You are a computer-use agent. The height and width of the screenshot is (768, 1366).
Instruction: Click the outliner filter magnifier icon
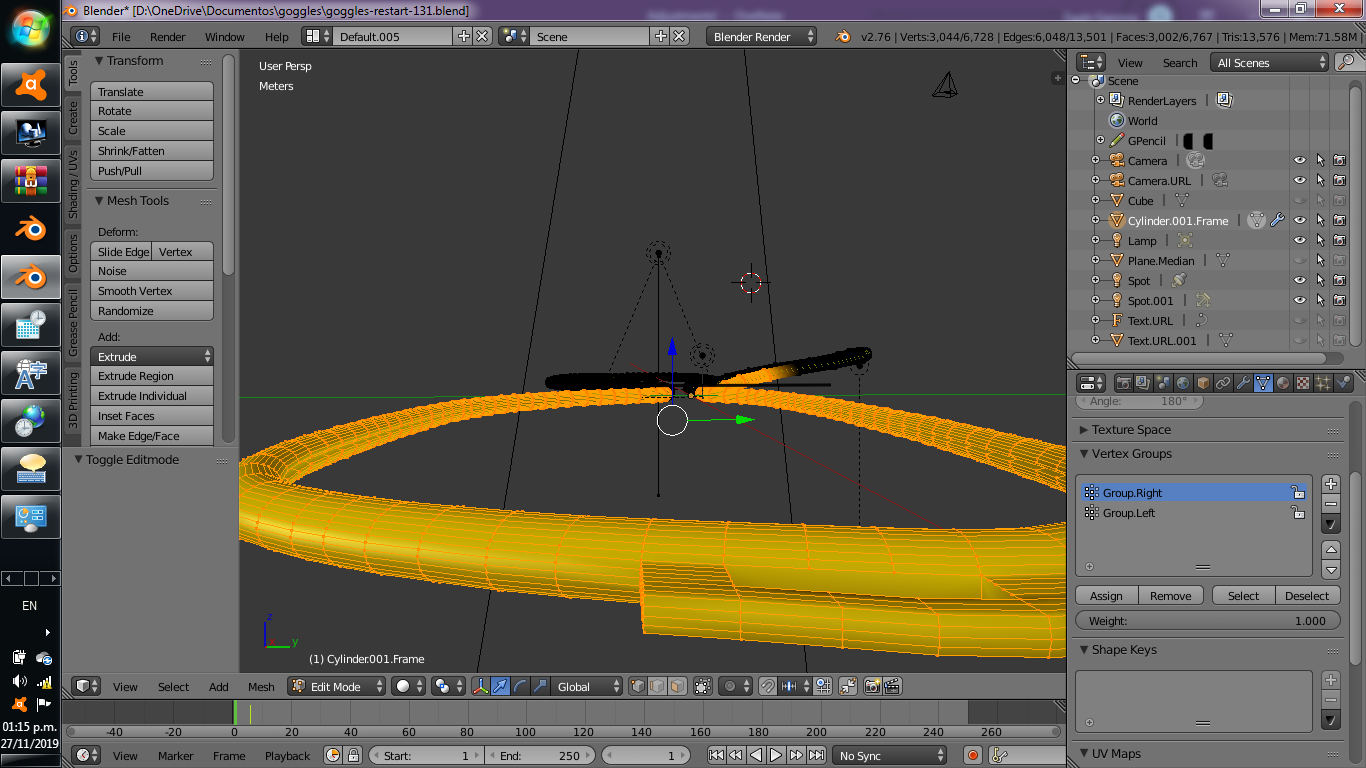(x=1346, y=62)
